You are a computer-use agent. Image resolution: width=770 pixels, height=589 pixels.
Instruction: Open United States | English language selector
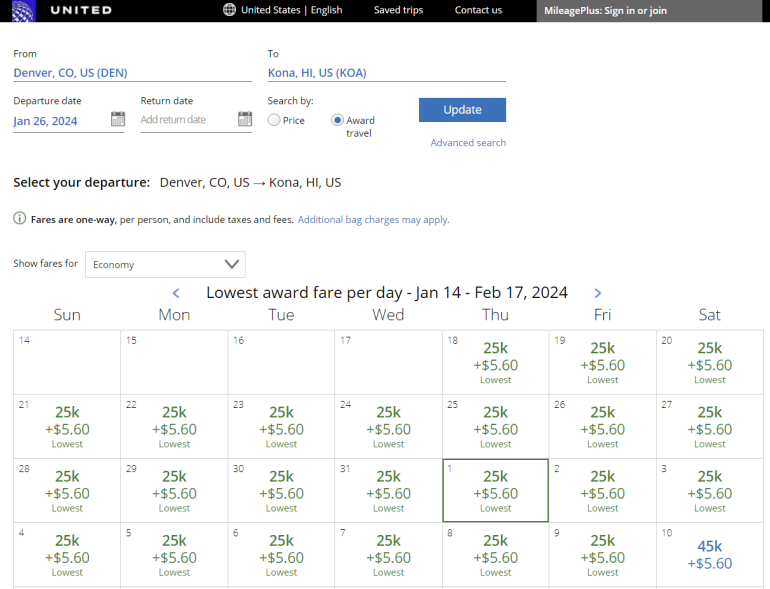point(291,10)
